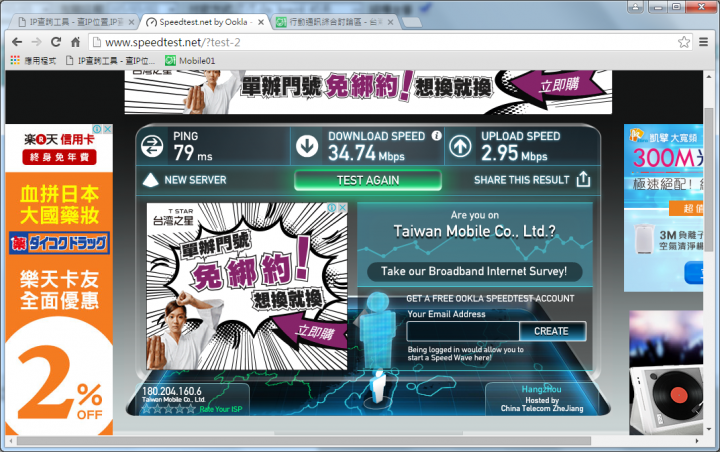Click the IP address 180.204.160.6

[x=172, y=391]
